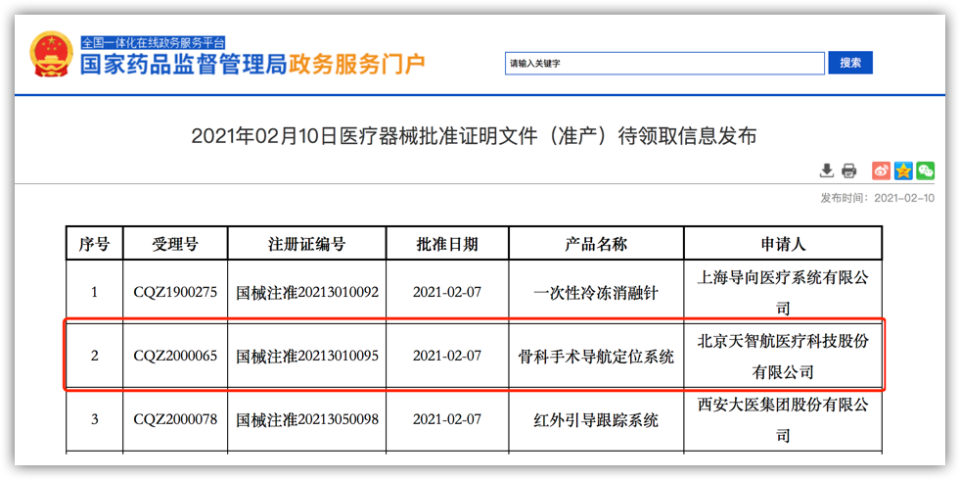Image resolution: width=960 pixels, height=480 pixels.
Task: Click the 批准日期 column header
Action: tap(447, 244)
